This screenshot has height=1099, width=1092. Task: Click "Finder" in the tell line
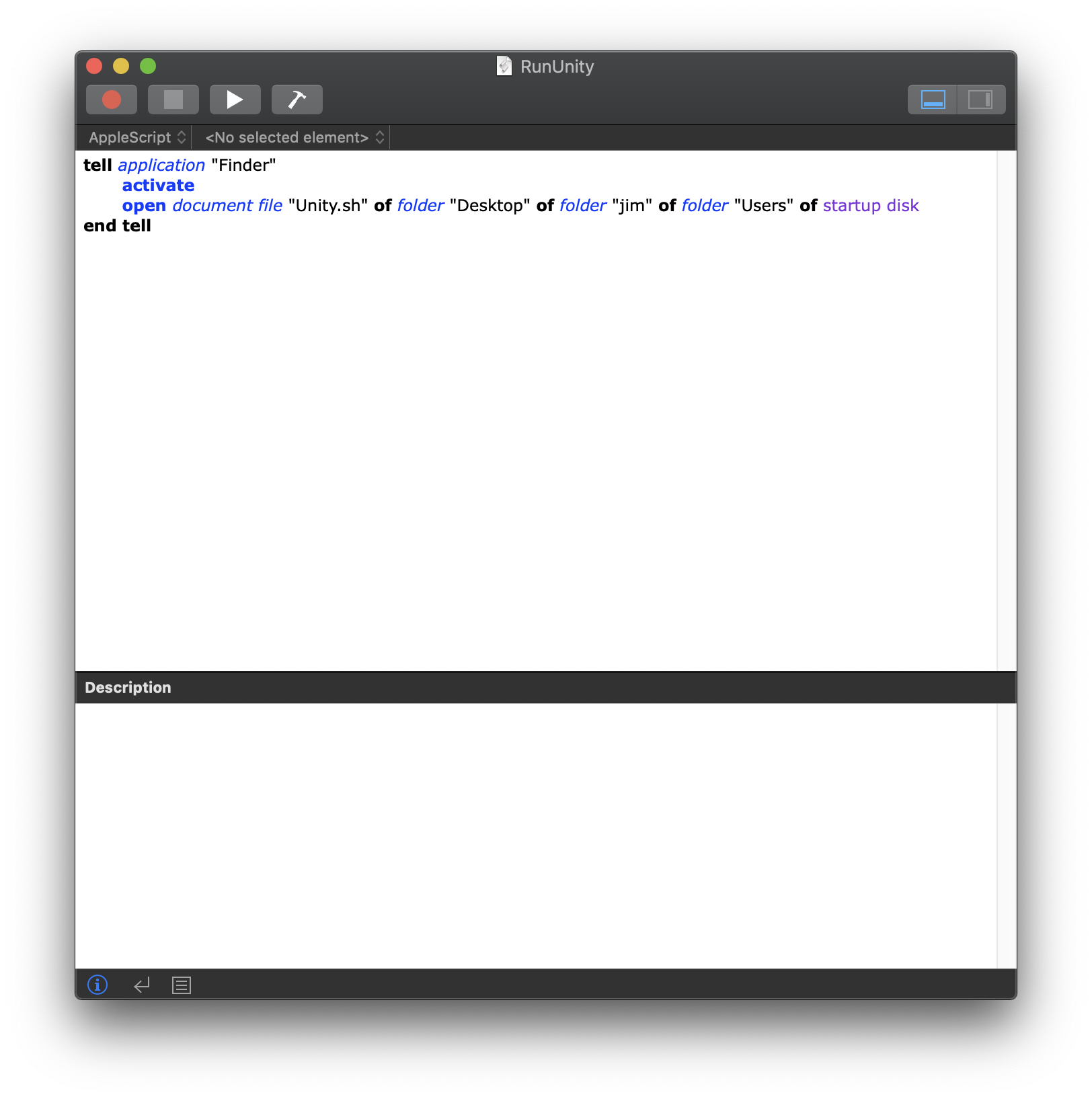coord(243,165)
